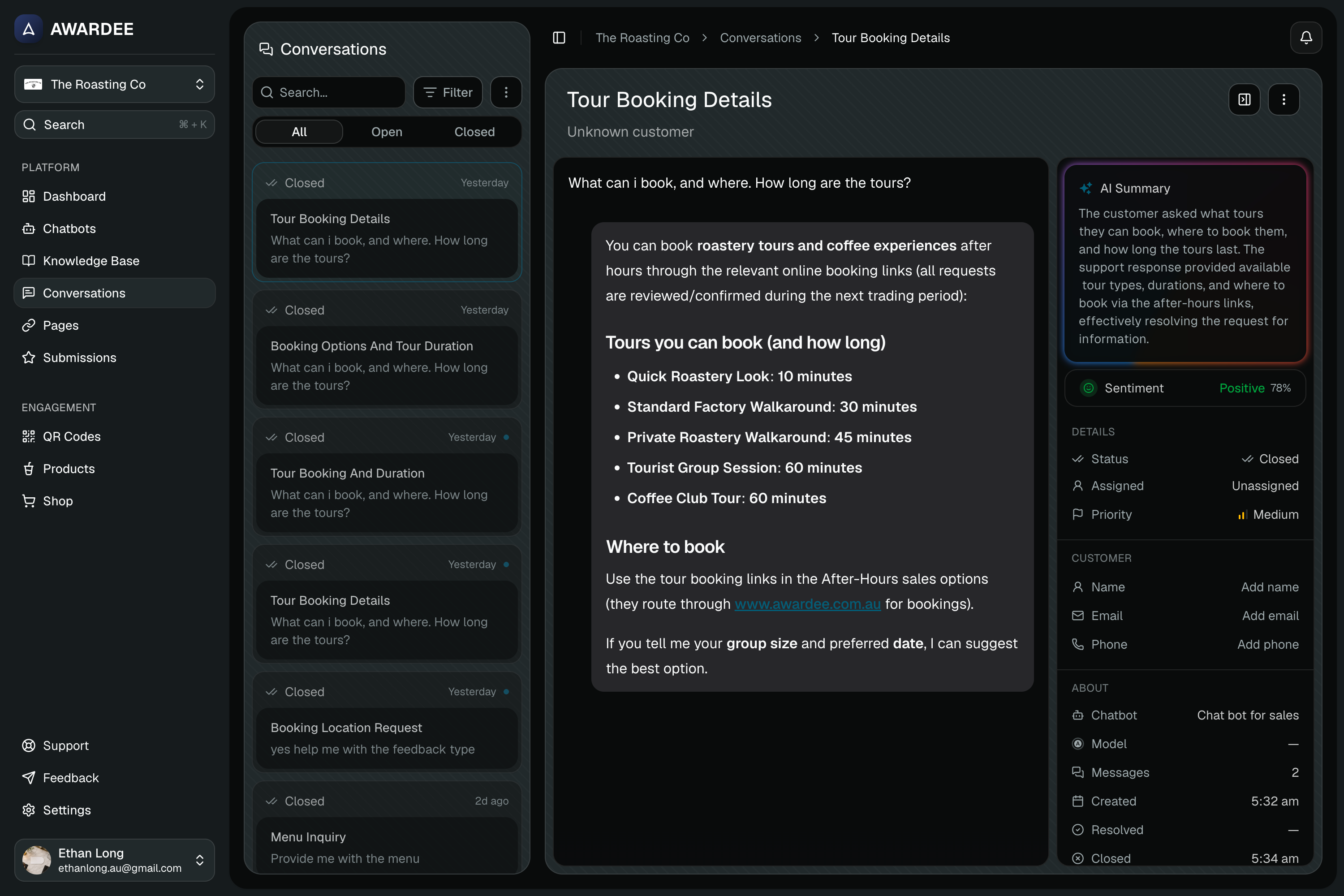Click the Support lifebuoy icon
Viewport: 1344px width, 896px height.
coord(29,746)
